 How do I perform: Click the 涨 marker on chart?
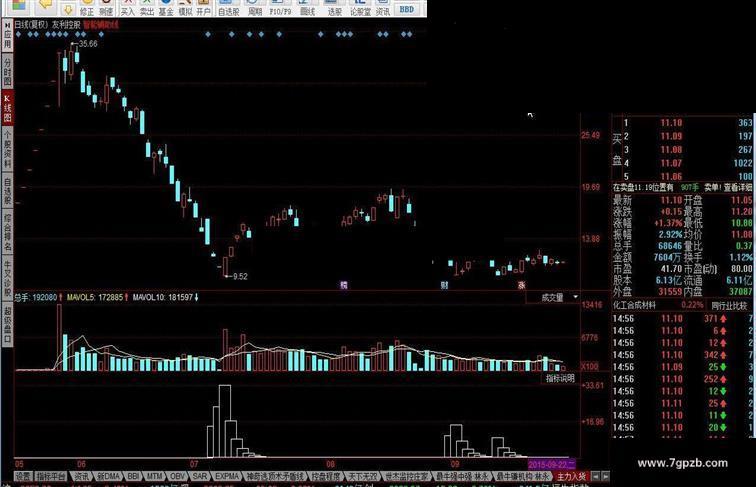pos(522,285)
